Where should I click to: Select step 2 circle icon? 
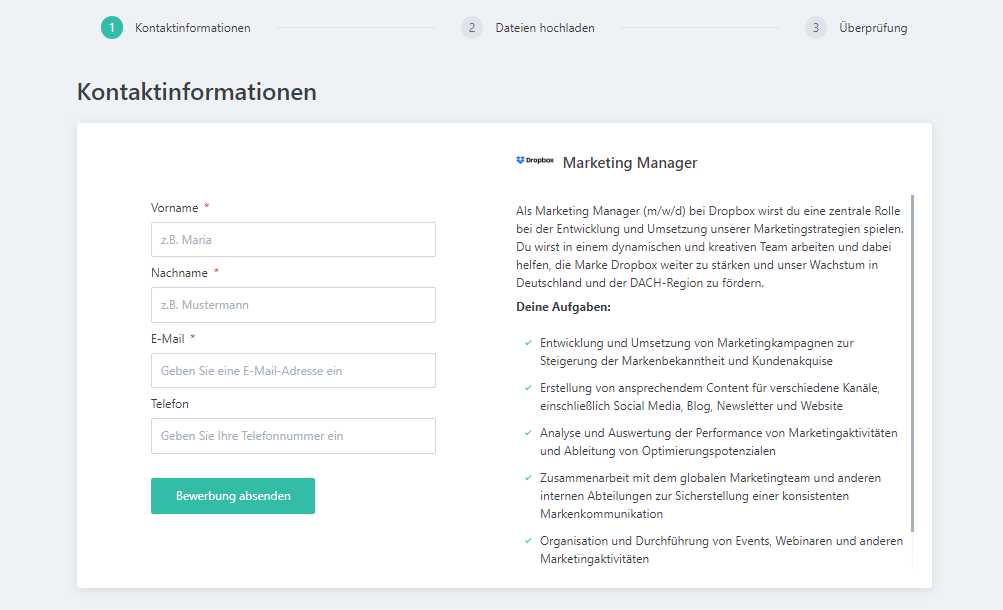click(472, 27)
